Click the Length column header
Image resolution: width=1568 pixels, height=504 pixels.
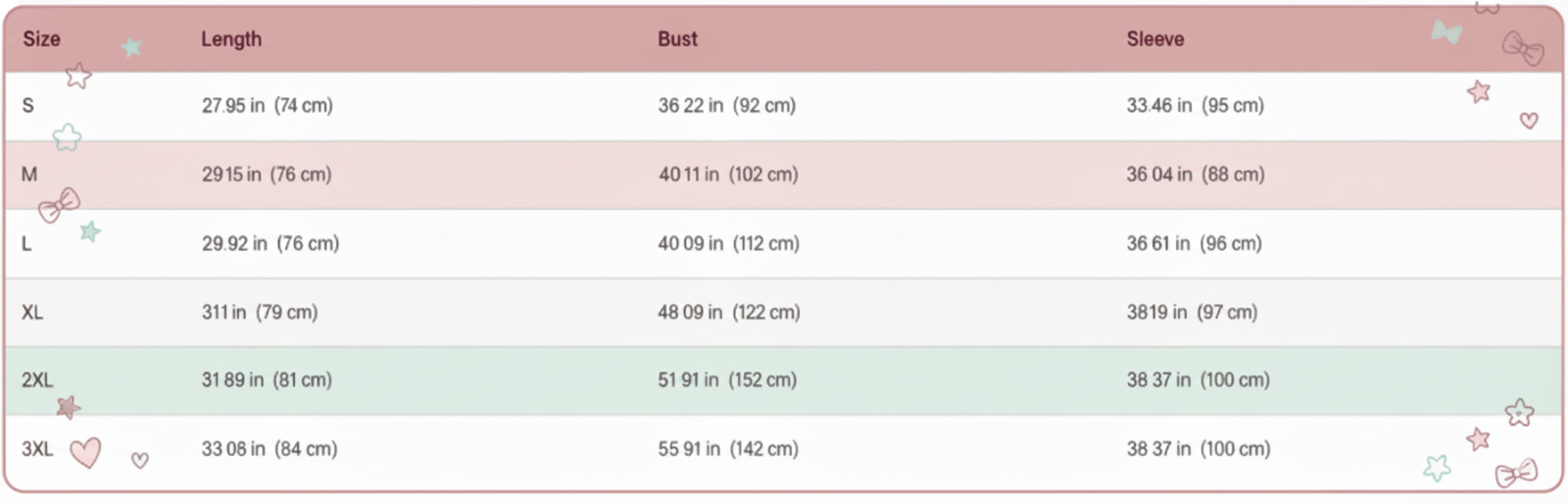pos(231,39)
